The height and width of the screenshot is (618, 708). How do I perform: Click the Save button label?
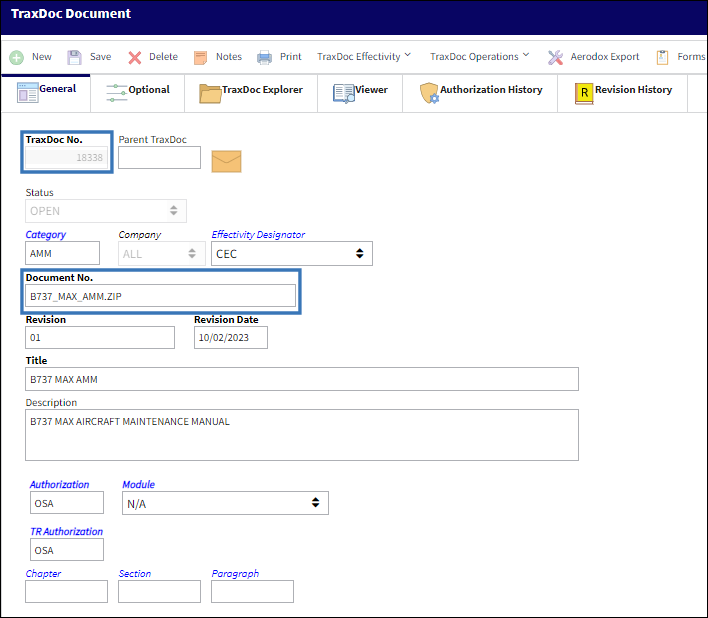click(x=100, y=56)
